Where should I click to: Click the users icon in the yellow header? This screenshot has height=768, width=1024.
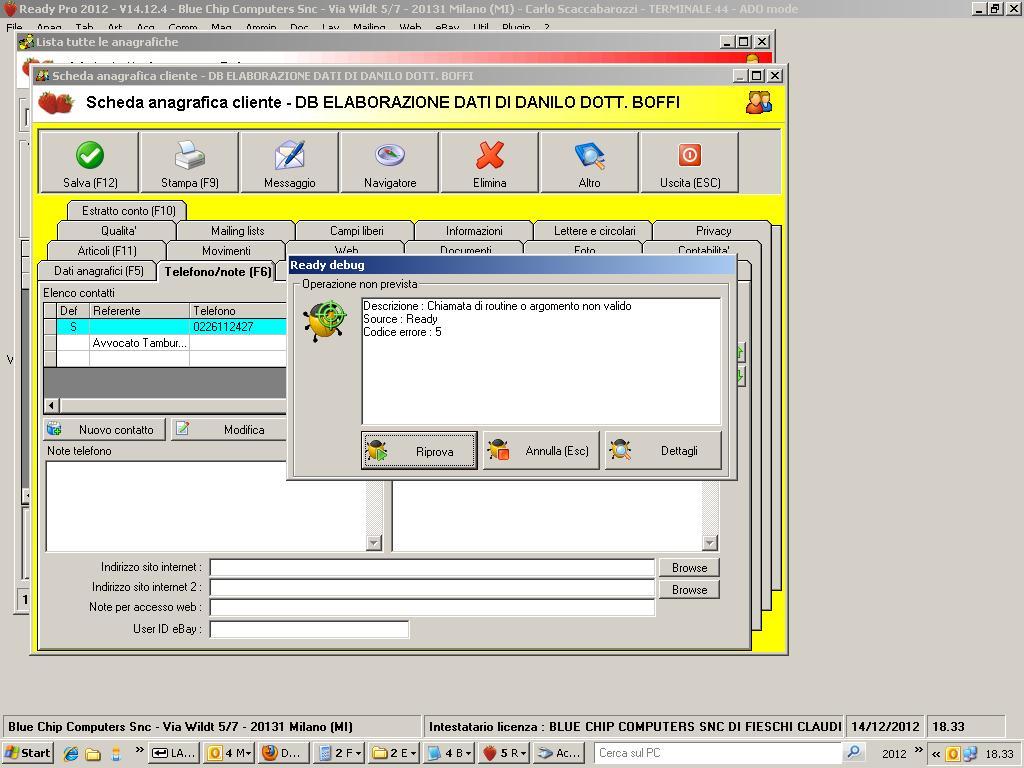759,102
